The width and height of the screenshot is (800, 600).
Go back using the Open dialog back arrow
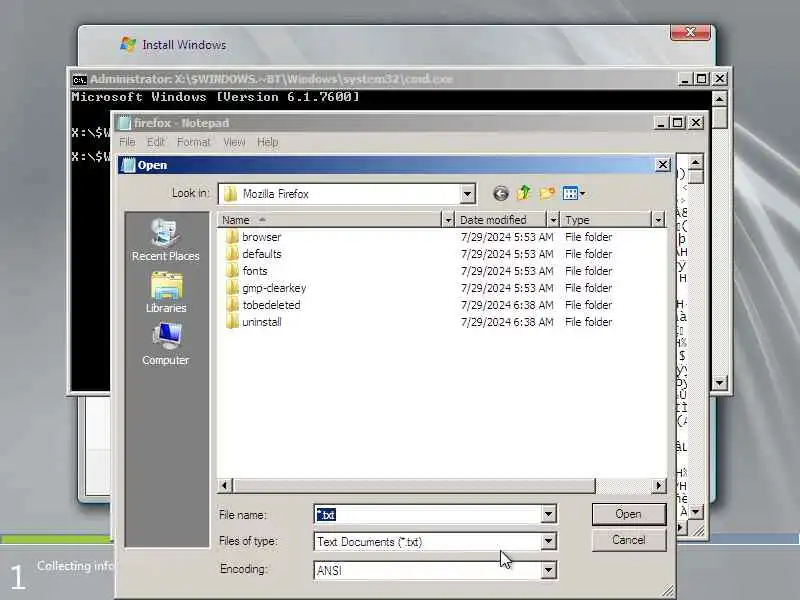501,193
